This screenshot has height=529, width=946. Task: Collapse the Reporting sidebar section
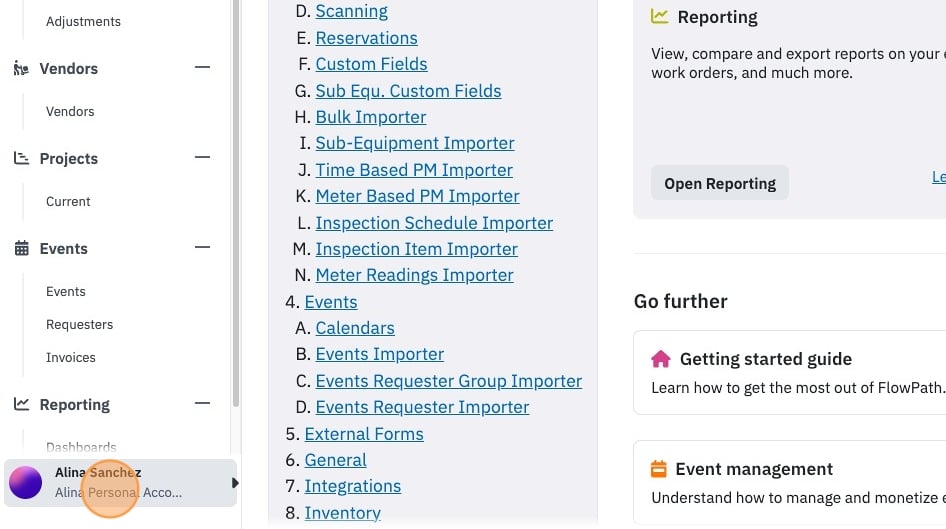[203, 402]
